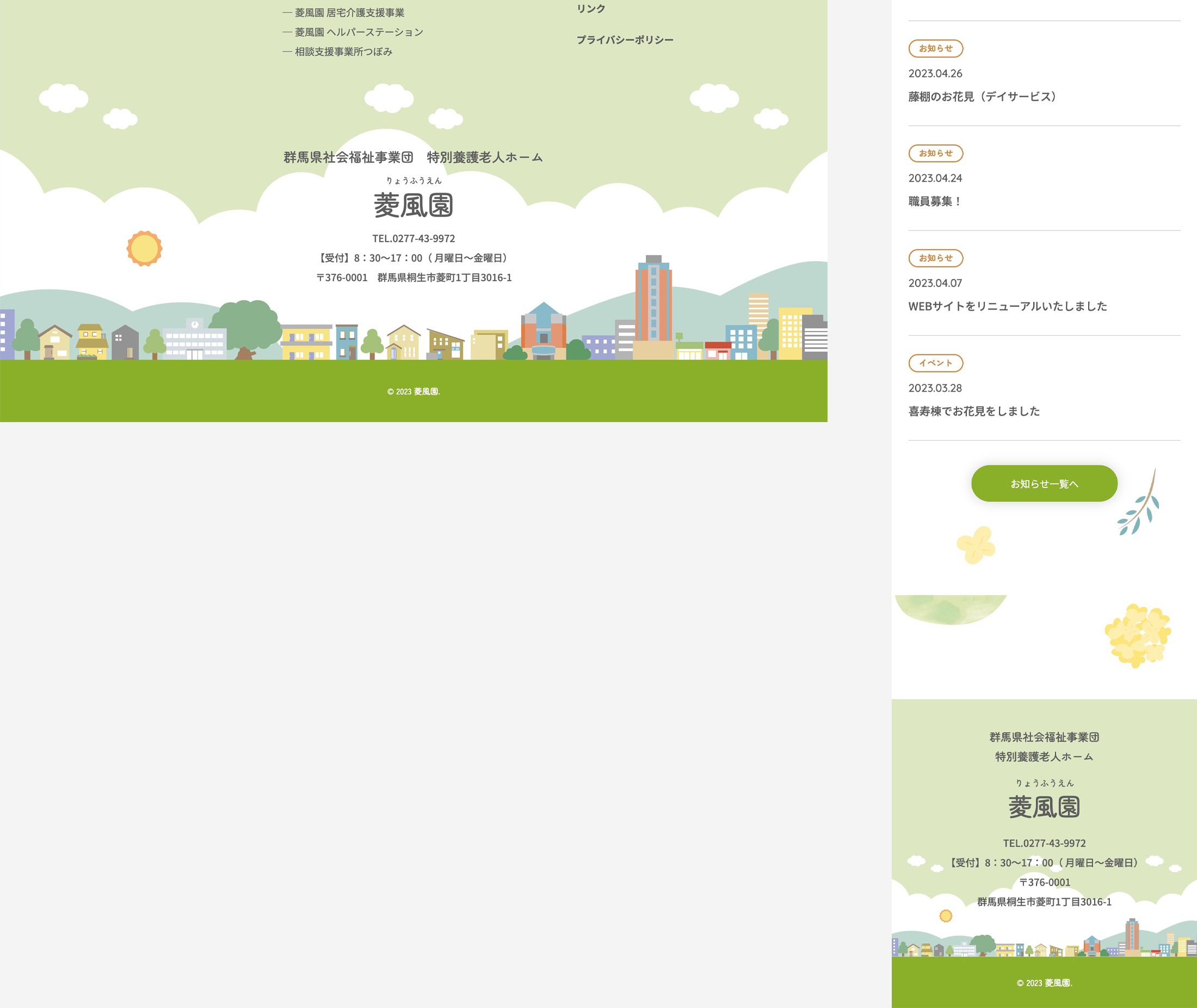Select the イベント category tag
The image size is (1197, 1008).
coord(935,363)
